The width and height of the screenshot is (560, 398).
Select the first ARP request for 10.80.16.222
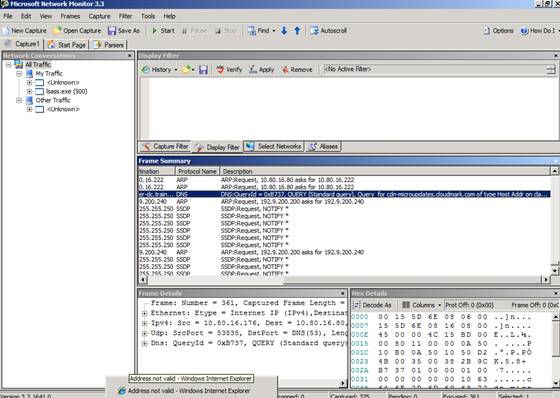click(x=344, y=180)
